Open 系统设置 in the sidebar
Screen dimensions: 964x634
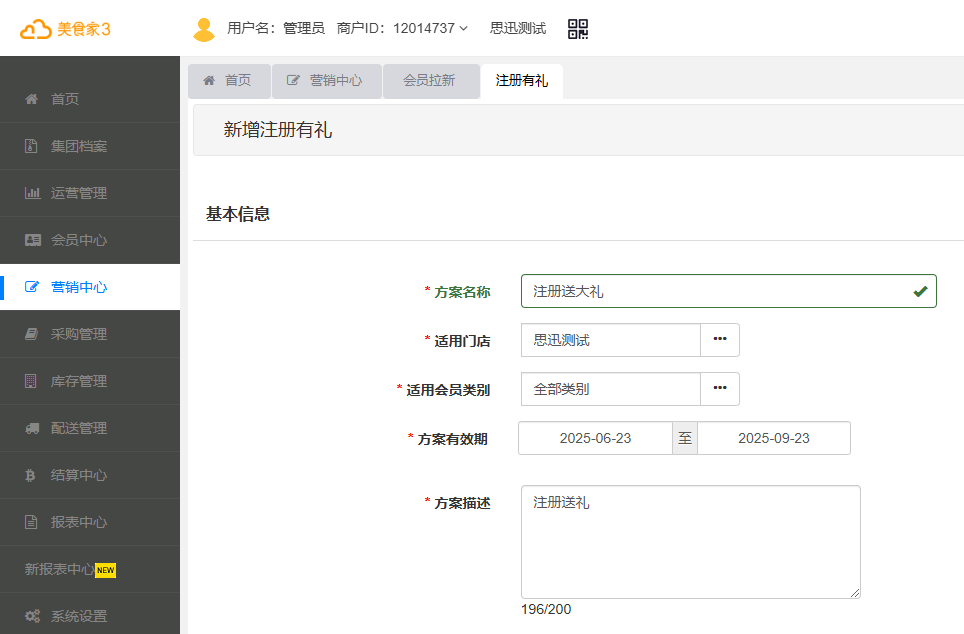point(90,616)
